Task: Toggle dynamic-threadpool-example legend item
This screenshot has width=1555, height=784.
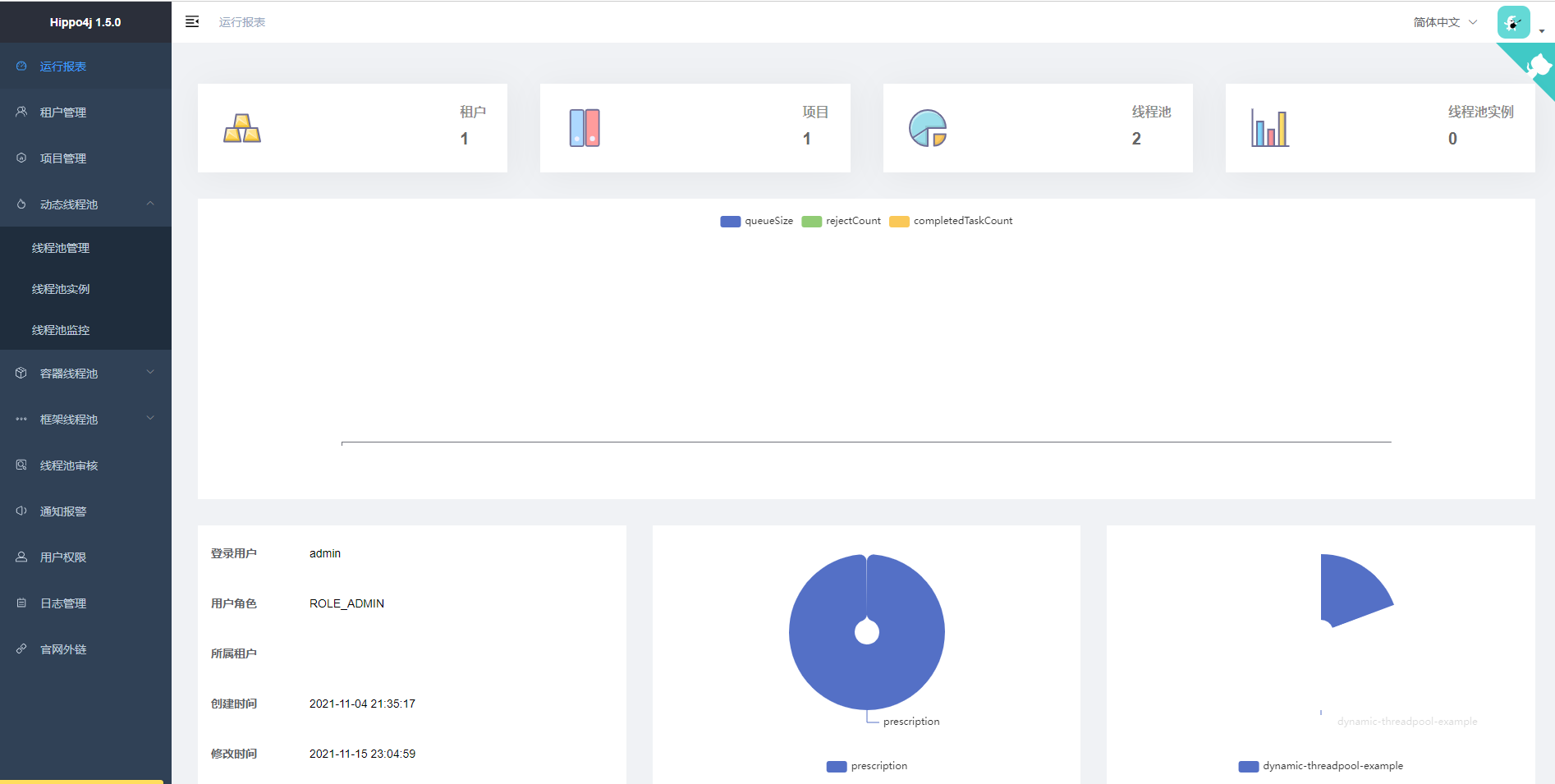Action: [x=1320, y=766]
